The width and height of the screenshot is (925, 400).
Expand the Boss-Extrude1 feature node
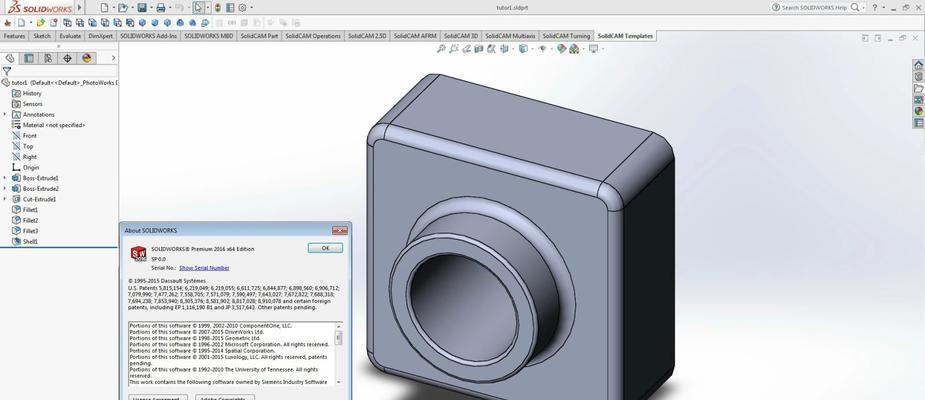click(x=5, y=178)
